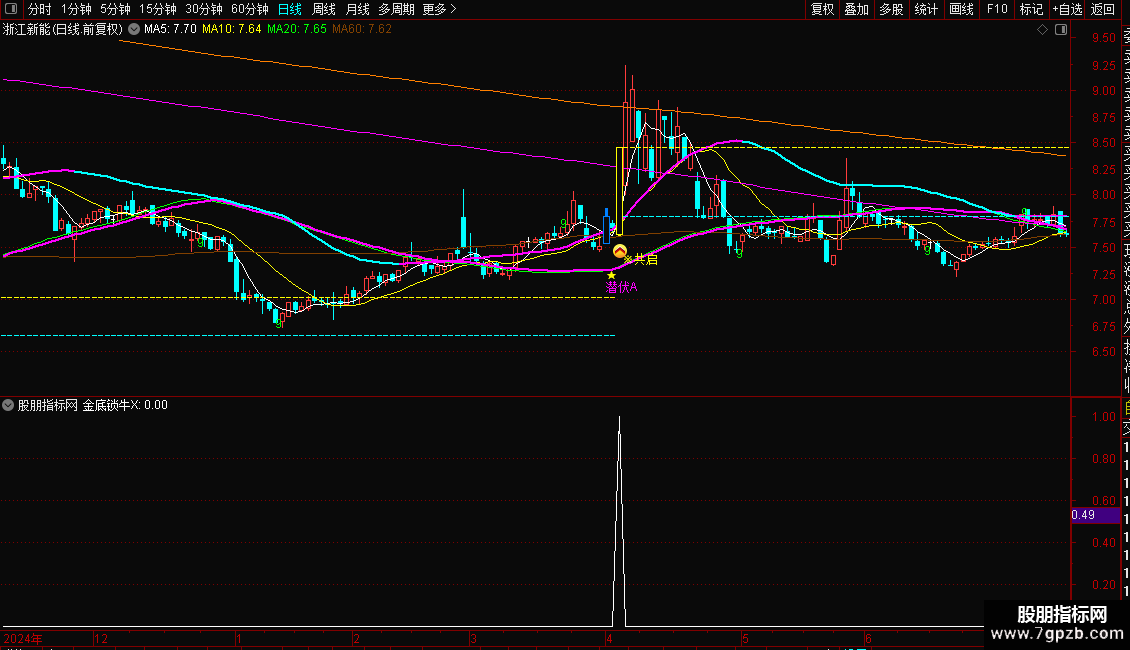Switch to the 60分钟 period tab
This screenshot has width=1130, height=650.
click(250, 9)
